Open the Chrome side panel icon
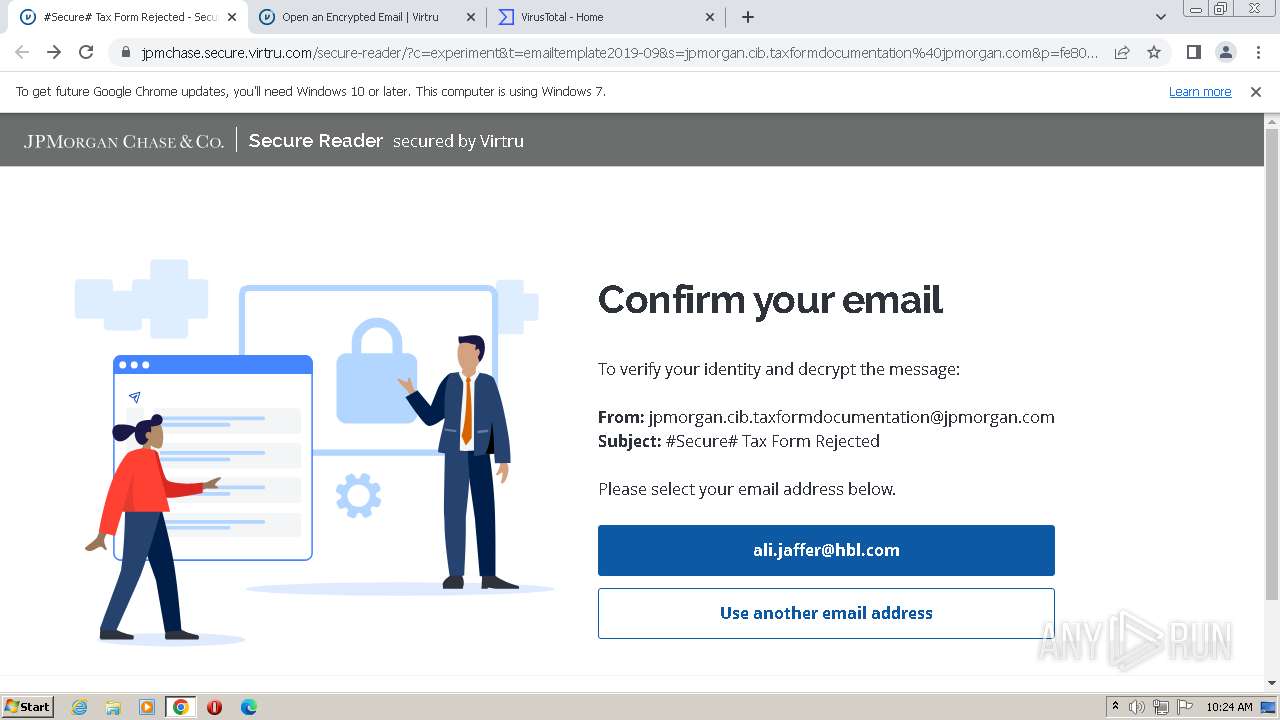Viewport: 1280px width, 720px height. point(1193,52)
